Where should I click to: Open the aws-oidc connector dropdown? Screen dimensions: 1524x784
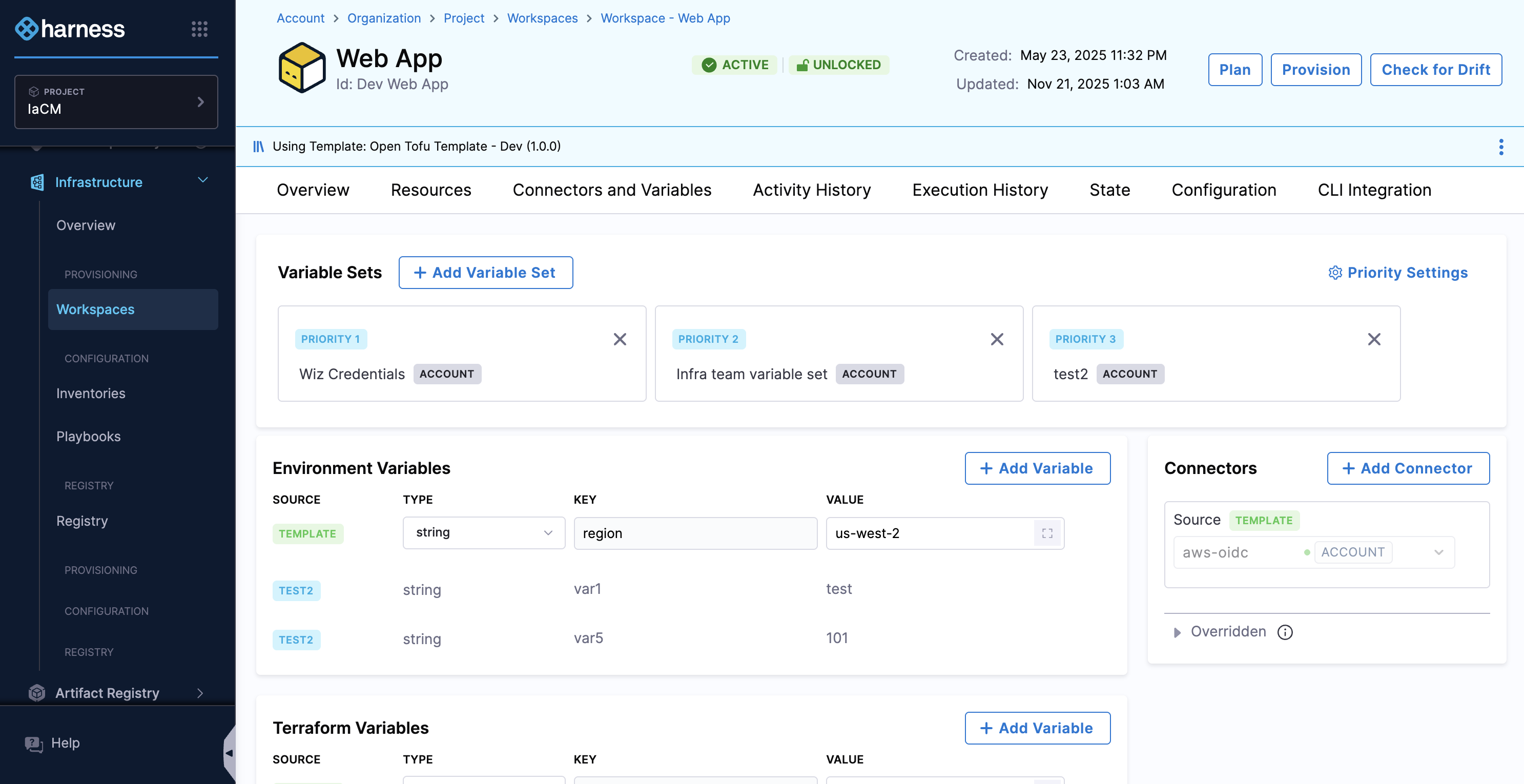(x=1438, y=552)
